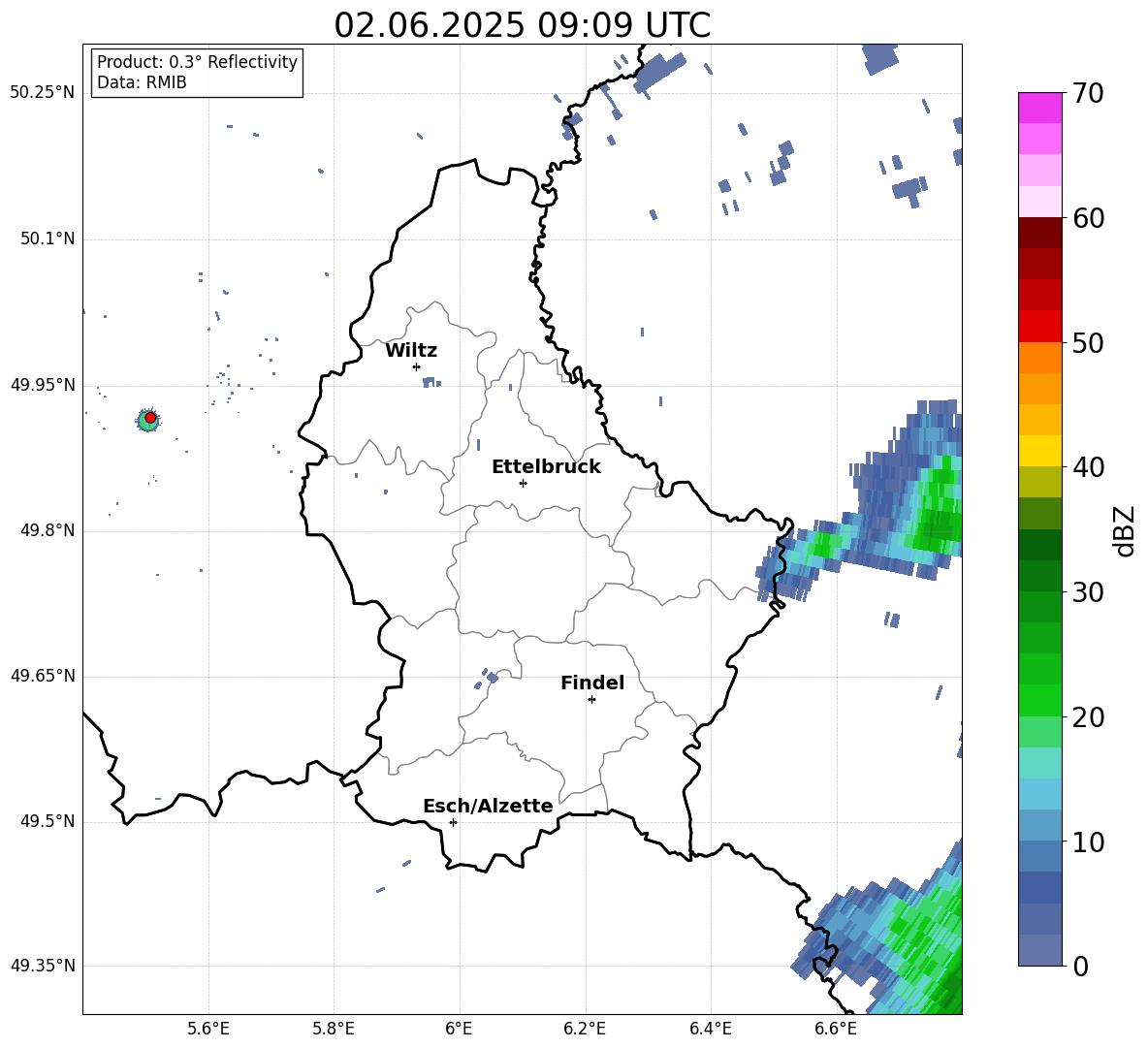The image size is (1148, 1048).
Task: Click the cross marker below Wiltz
Action: 417,366
